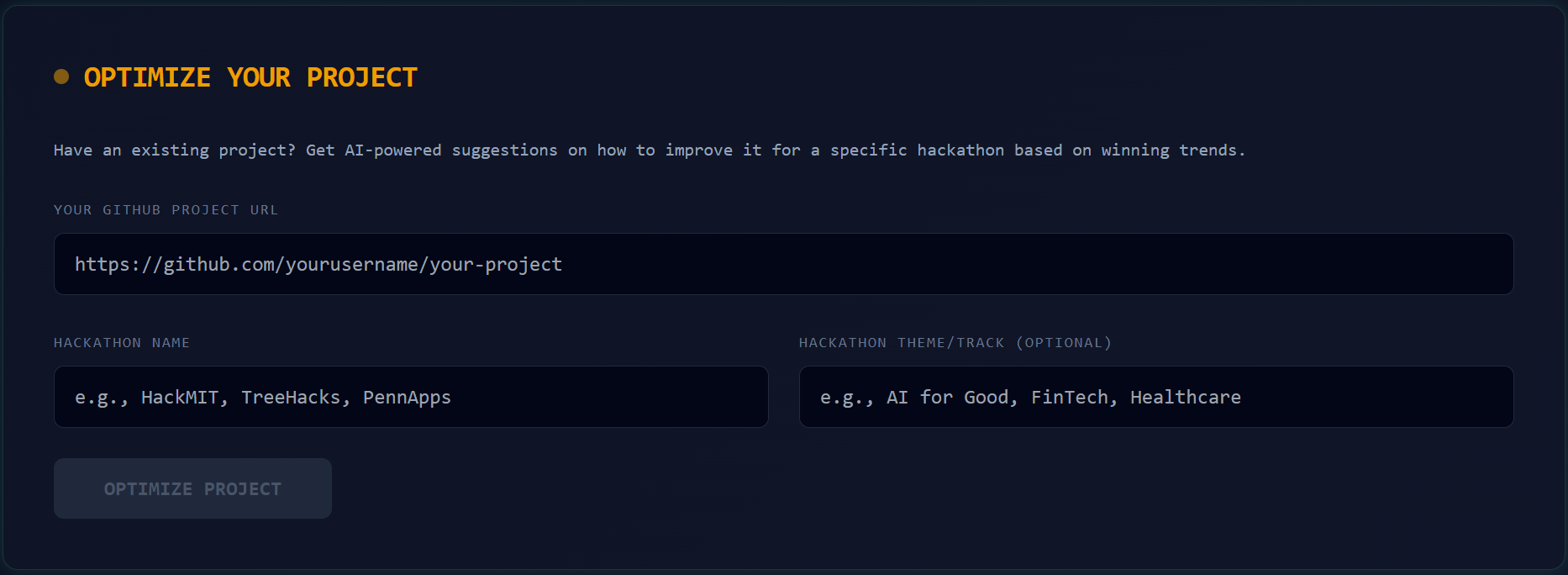Click the PennApps placeholder word
The image size is (1568, 575).
(x=407, y=397)
